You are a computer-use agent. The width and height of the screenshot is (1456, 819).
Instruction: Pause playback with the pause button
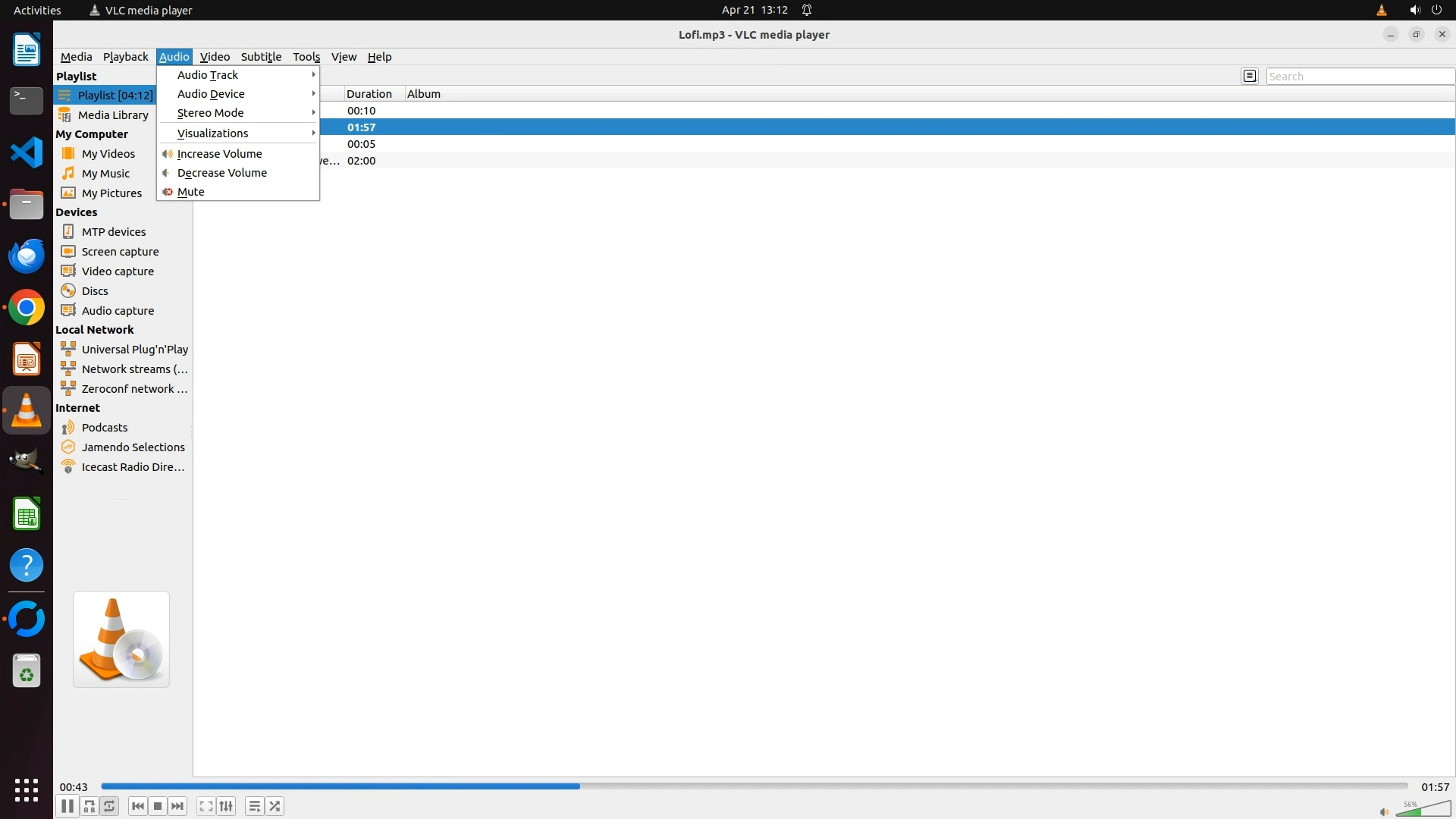(67, 806)
